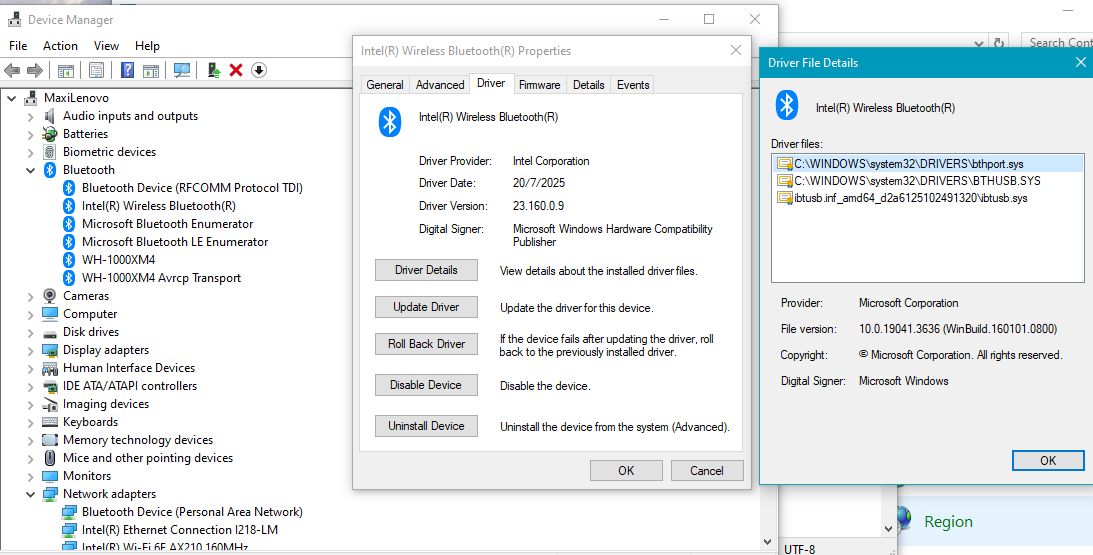
Task: Expand the Batteries node
Action: pos(31,135)
